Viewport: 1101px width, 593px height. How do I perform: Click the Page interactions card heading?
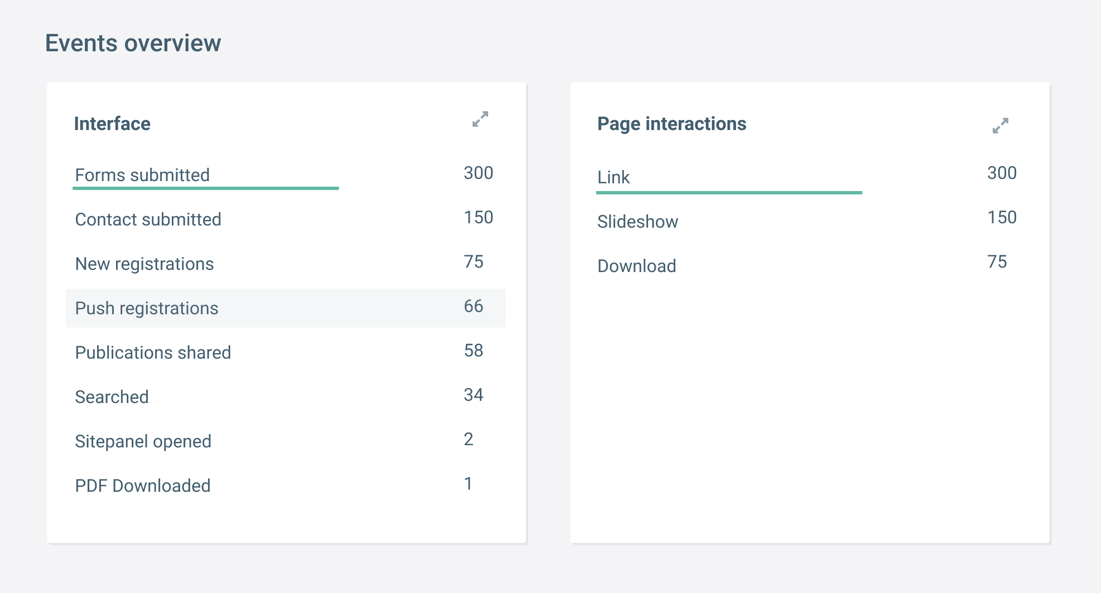pyautogui.click(x=672, y=124)
